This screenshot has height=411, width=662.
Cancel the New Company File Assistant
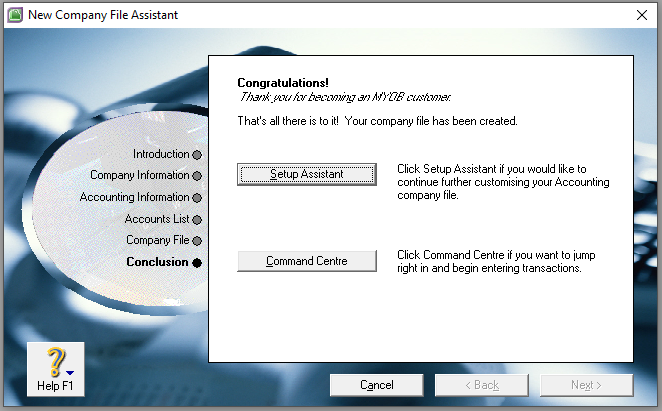click(x=376, y=385)
